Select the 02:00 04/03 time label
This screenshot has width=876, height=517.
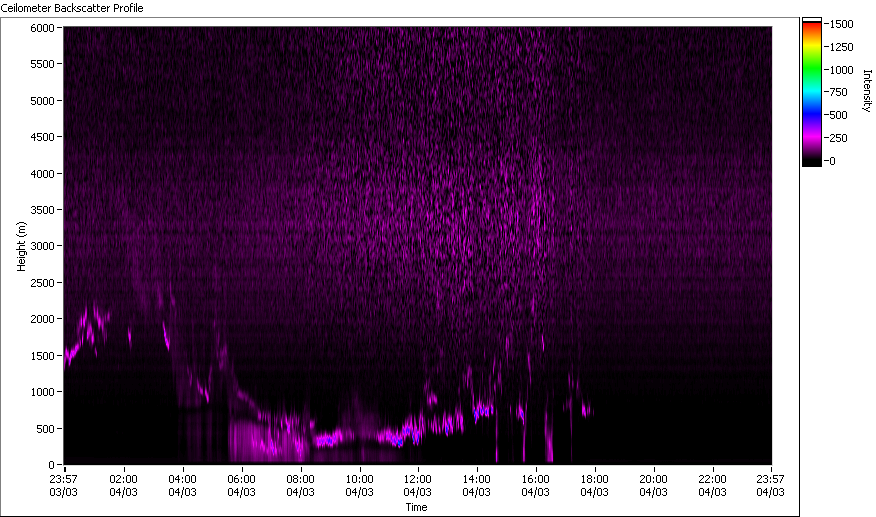click(x=123, y=486)
